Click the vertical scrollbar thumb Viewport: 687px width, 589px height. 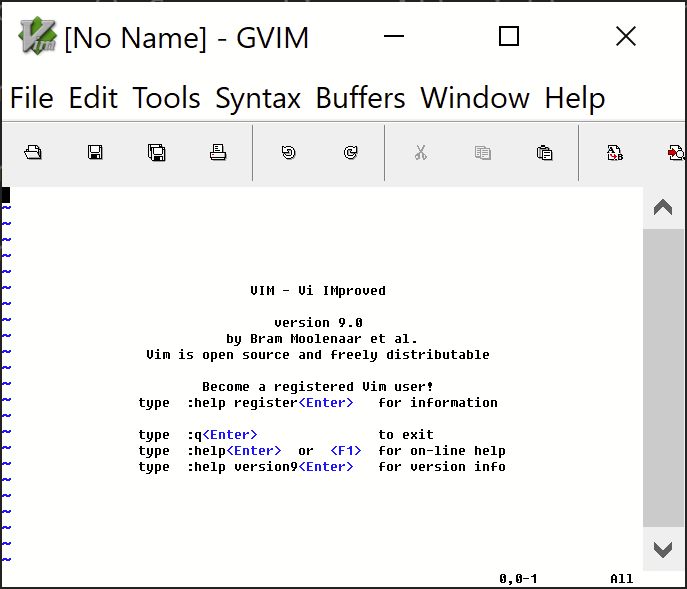click(663, 378)
